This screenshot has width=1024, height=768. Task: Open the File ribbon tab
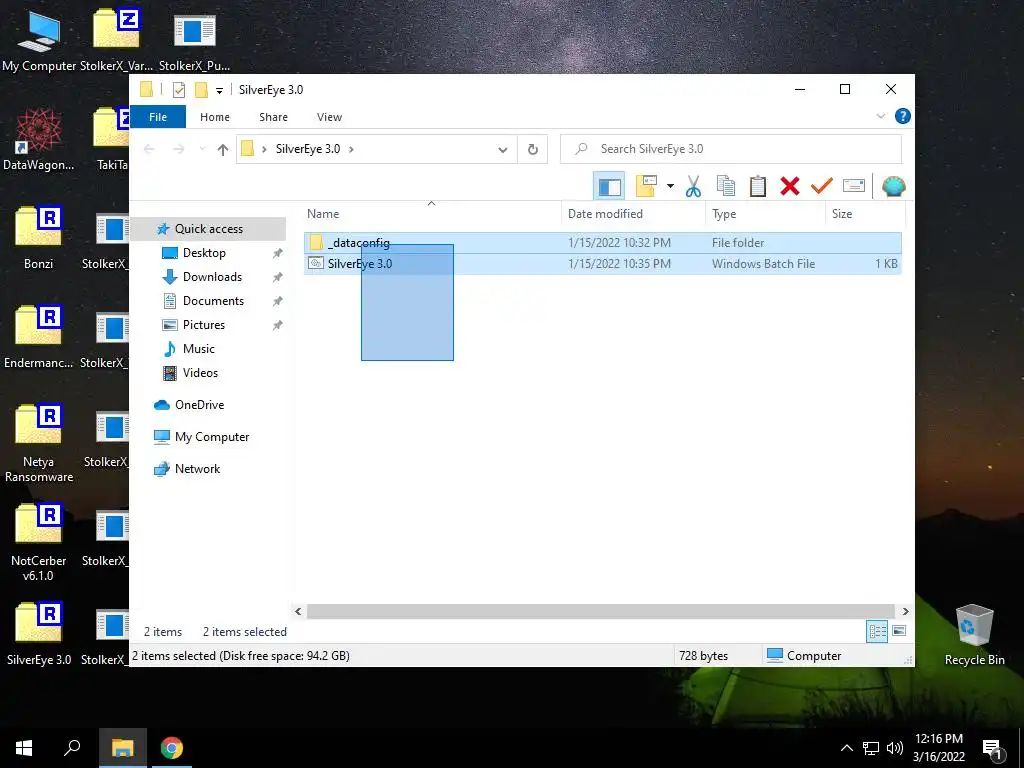coord(158,117)
